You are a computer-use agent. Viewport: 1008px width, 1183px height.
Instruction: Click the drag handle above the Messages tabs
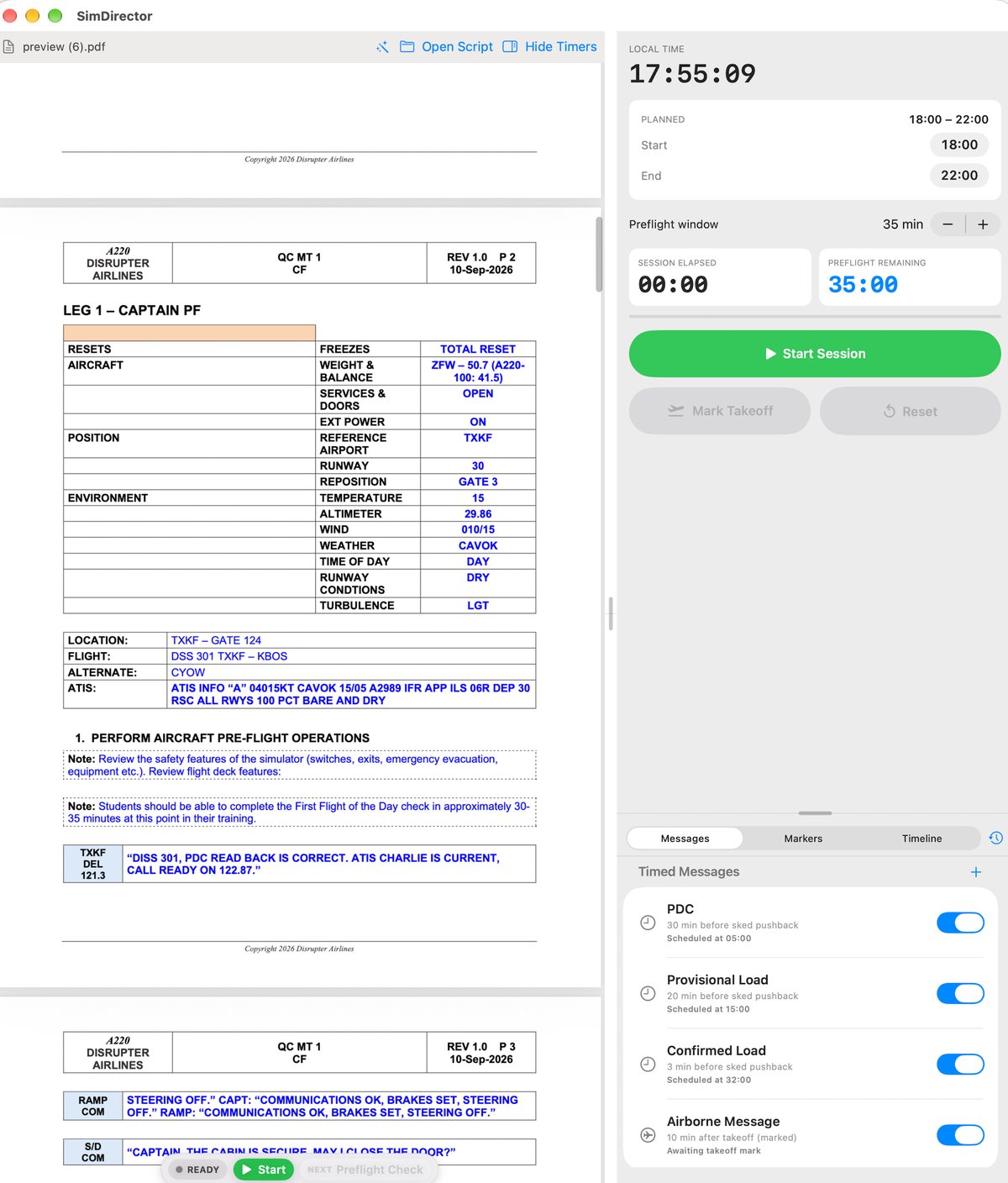[x=815, y=813]
